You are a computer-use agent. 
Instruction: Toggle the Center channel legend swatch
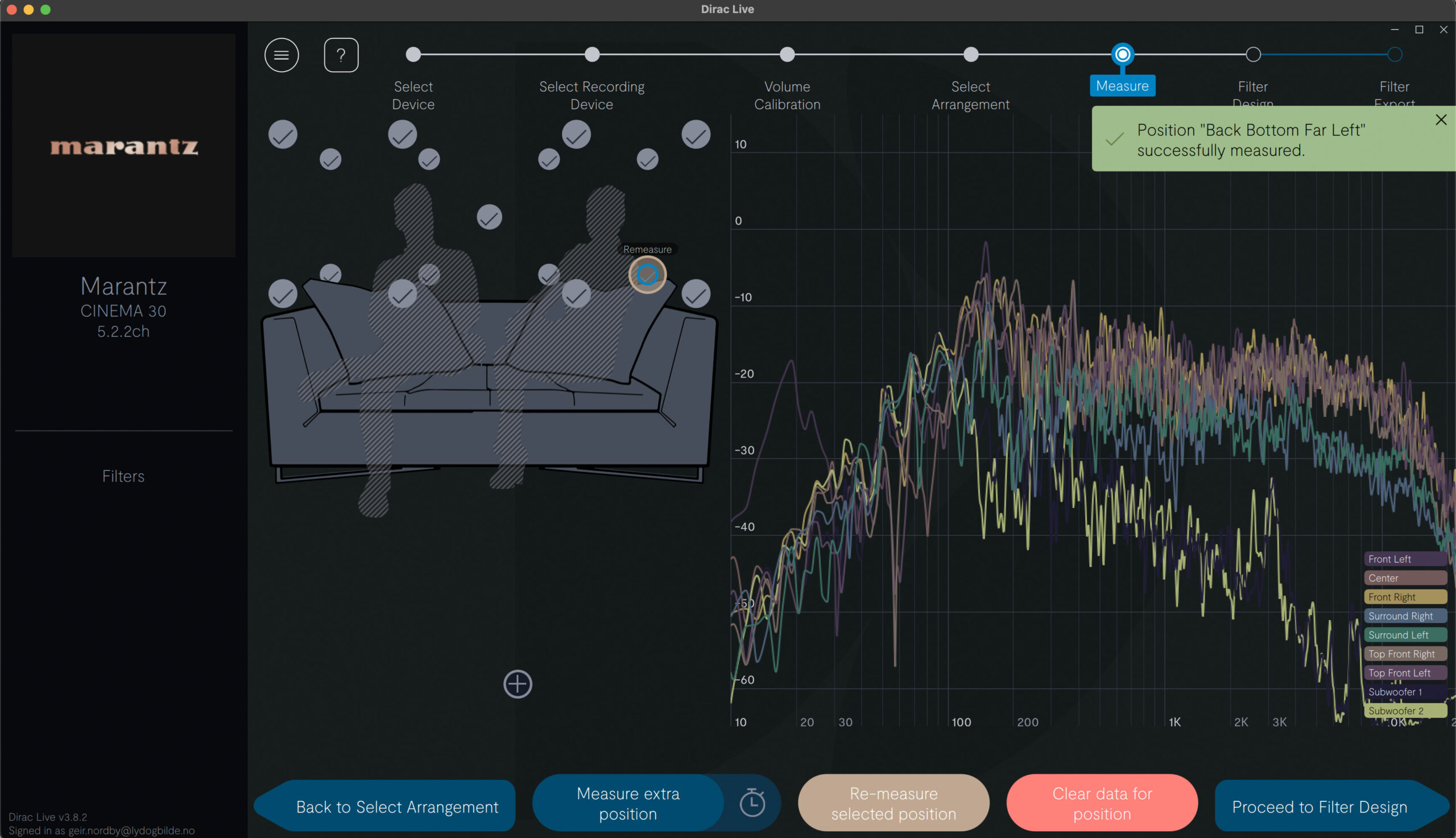[1405, 578]
